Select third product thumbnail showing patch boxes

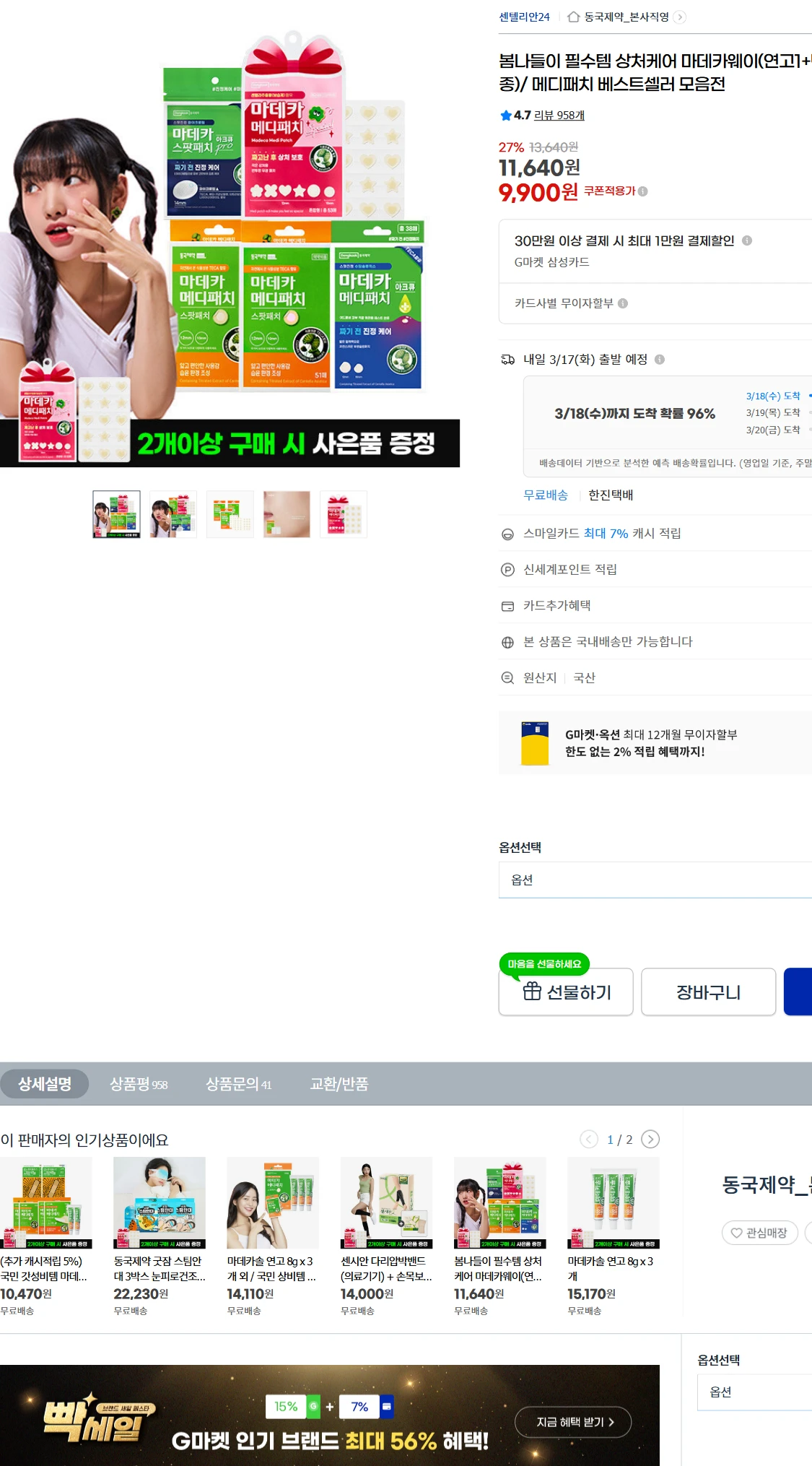tap(230, 514)
